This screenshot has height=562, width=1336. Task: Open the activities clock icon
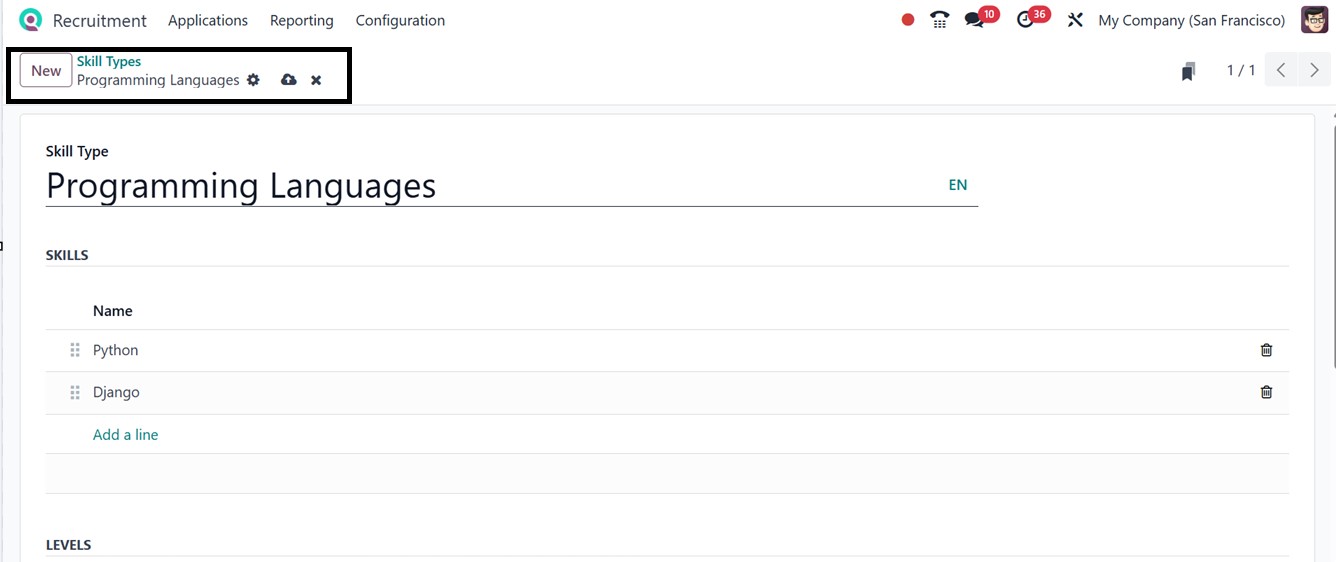[1025, 20]
